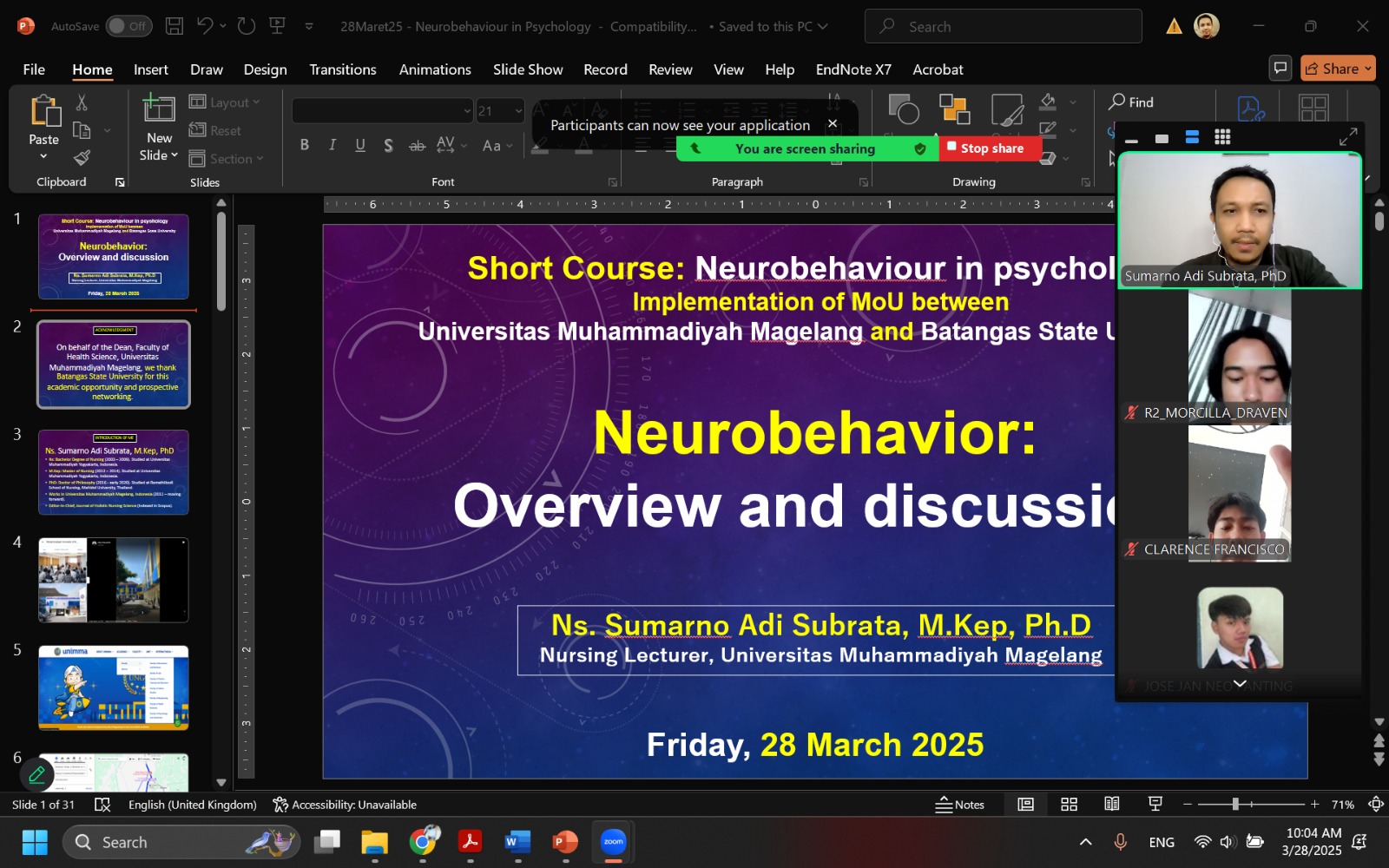The height and width of the screenshot is (868, 1389).
Task: Start presentation from beginning icon
Action: click(278, 26)
